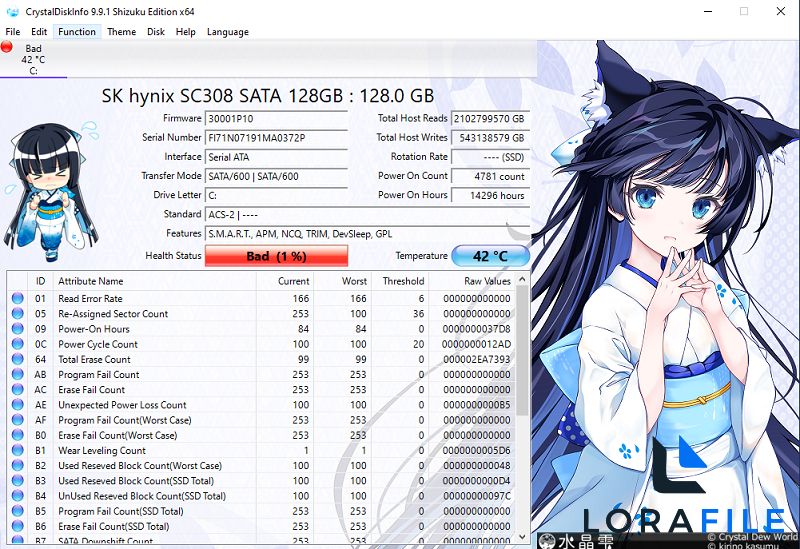
Task: Open the File menu
Action: click(13, 32)
